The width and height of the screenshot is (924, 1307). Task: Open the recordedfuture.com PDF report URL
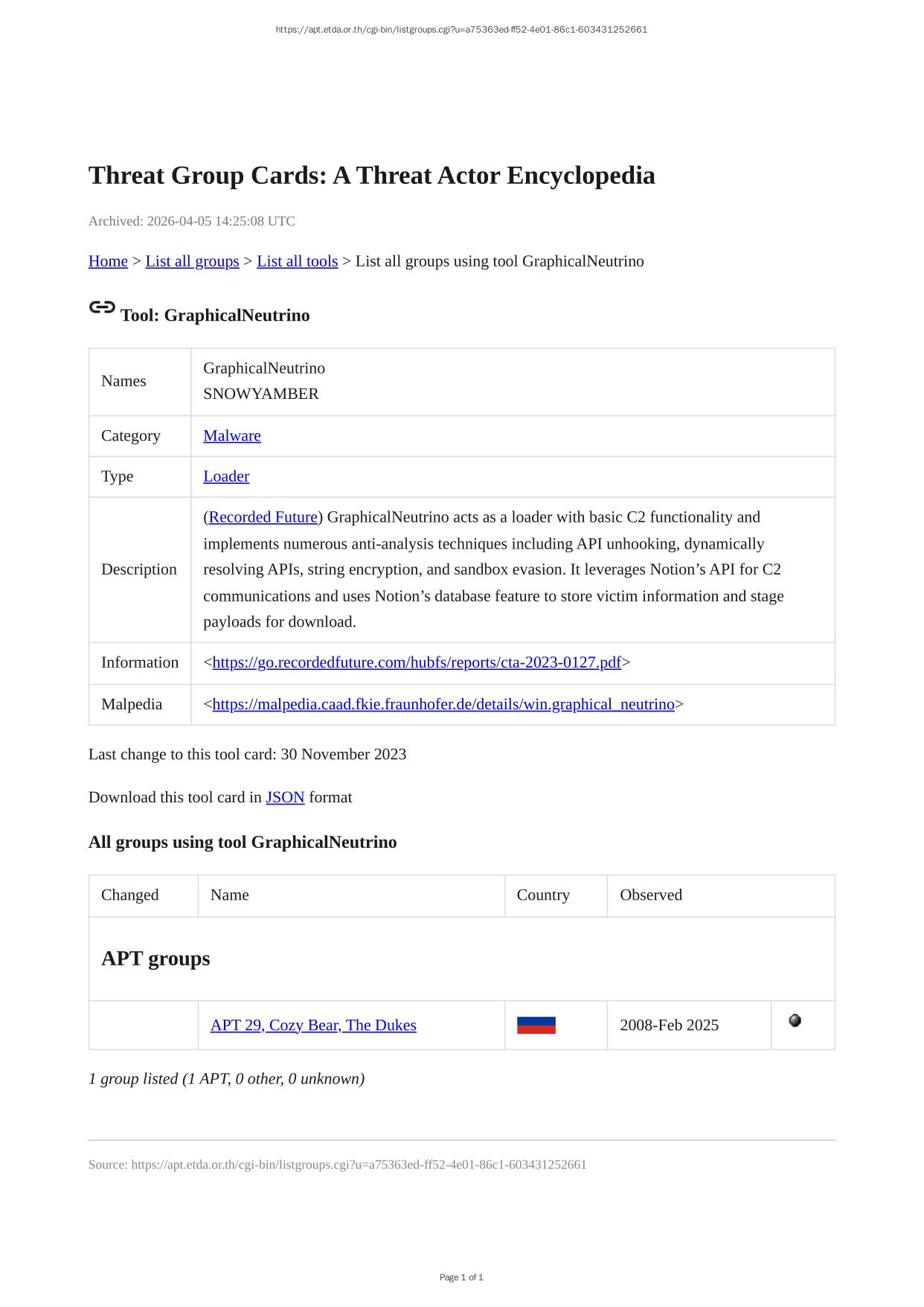point(417,662)
